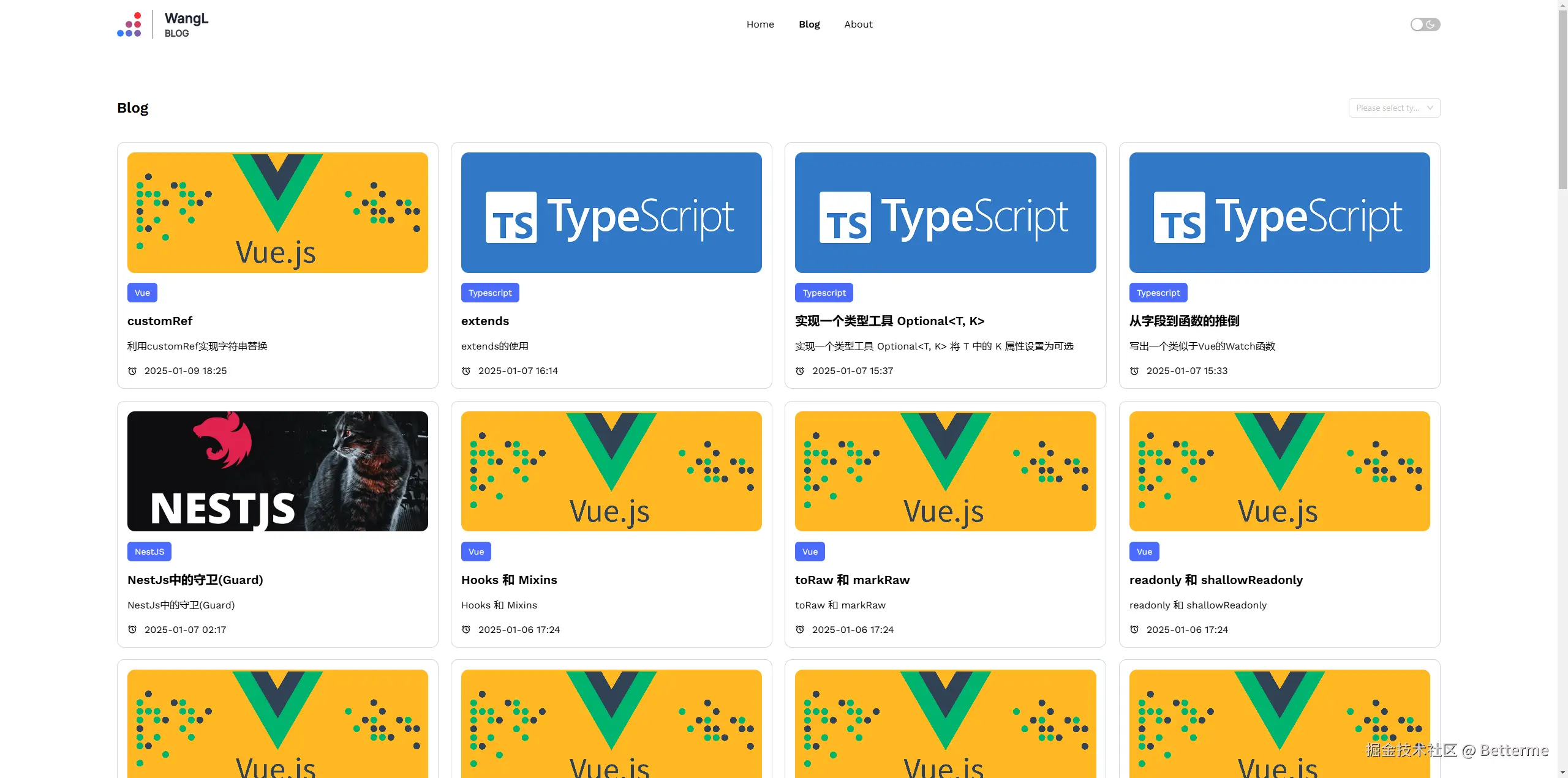This screenshot has height=778, width=1568.
Task: Click the clock icon on the customRef card
Action: (x=132, y=371)
